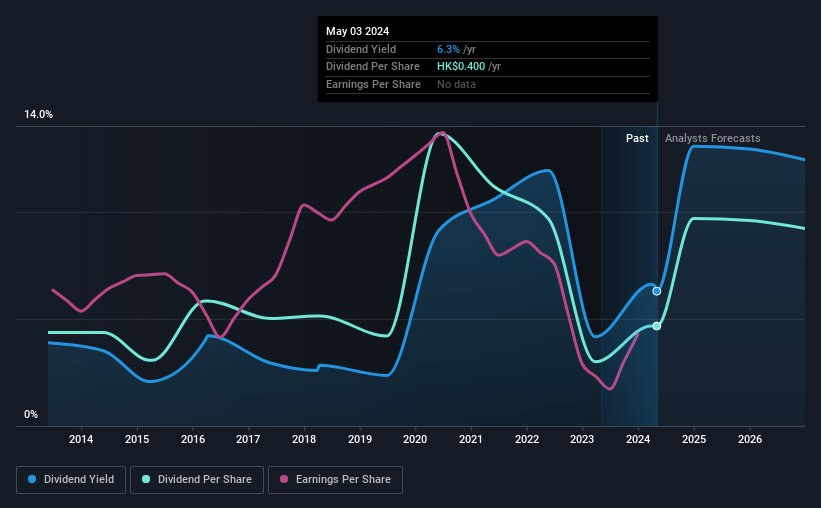Click the 2023 x-axis label
The width and height of the screenshot is (821, 508).
click(582, 439)
